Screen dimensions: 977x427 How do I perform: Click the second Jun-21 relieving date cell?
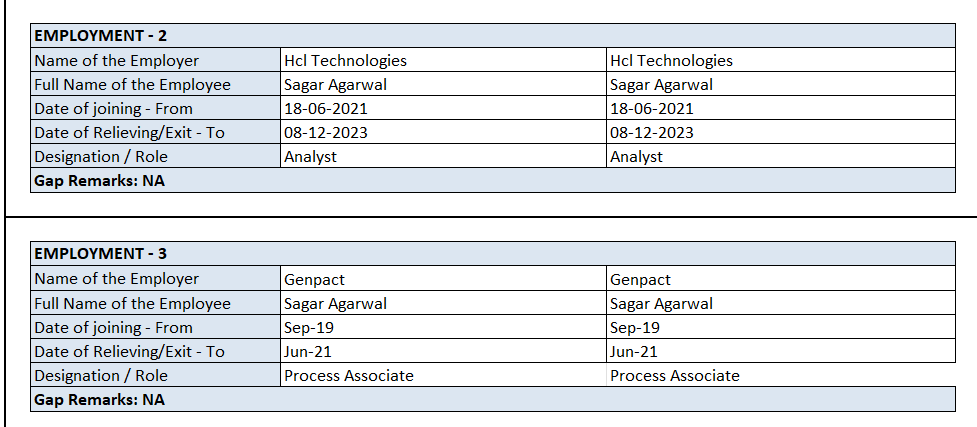click(x=634, y=351)
